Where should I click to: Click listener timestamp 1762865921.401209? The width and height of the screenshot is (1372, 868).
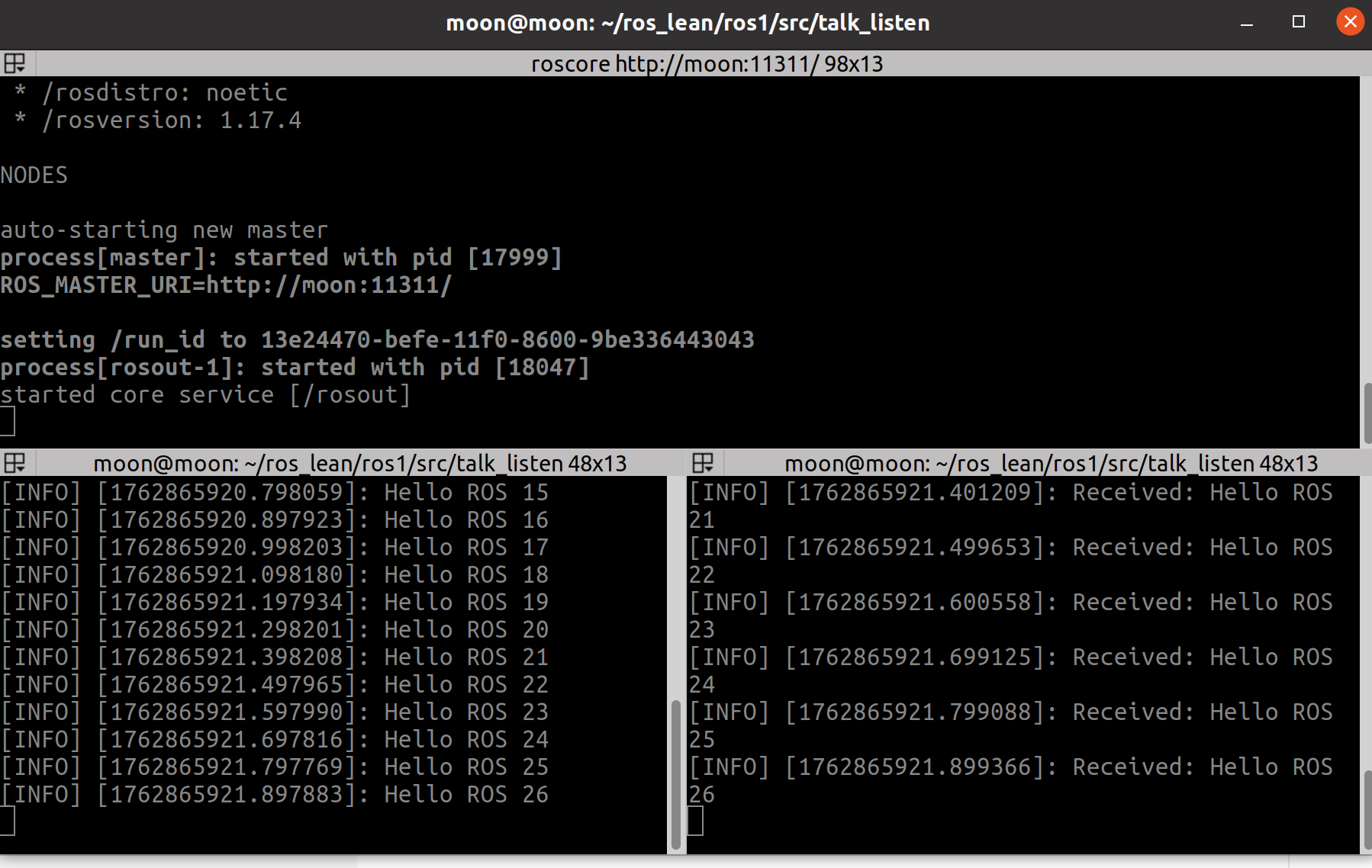[915, 492]
